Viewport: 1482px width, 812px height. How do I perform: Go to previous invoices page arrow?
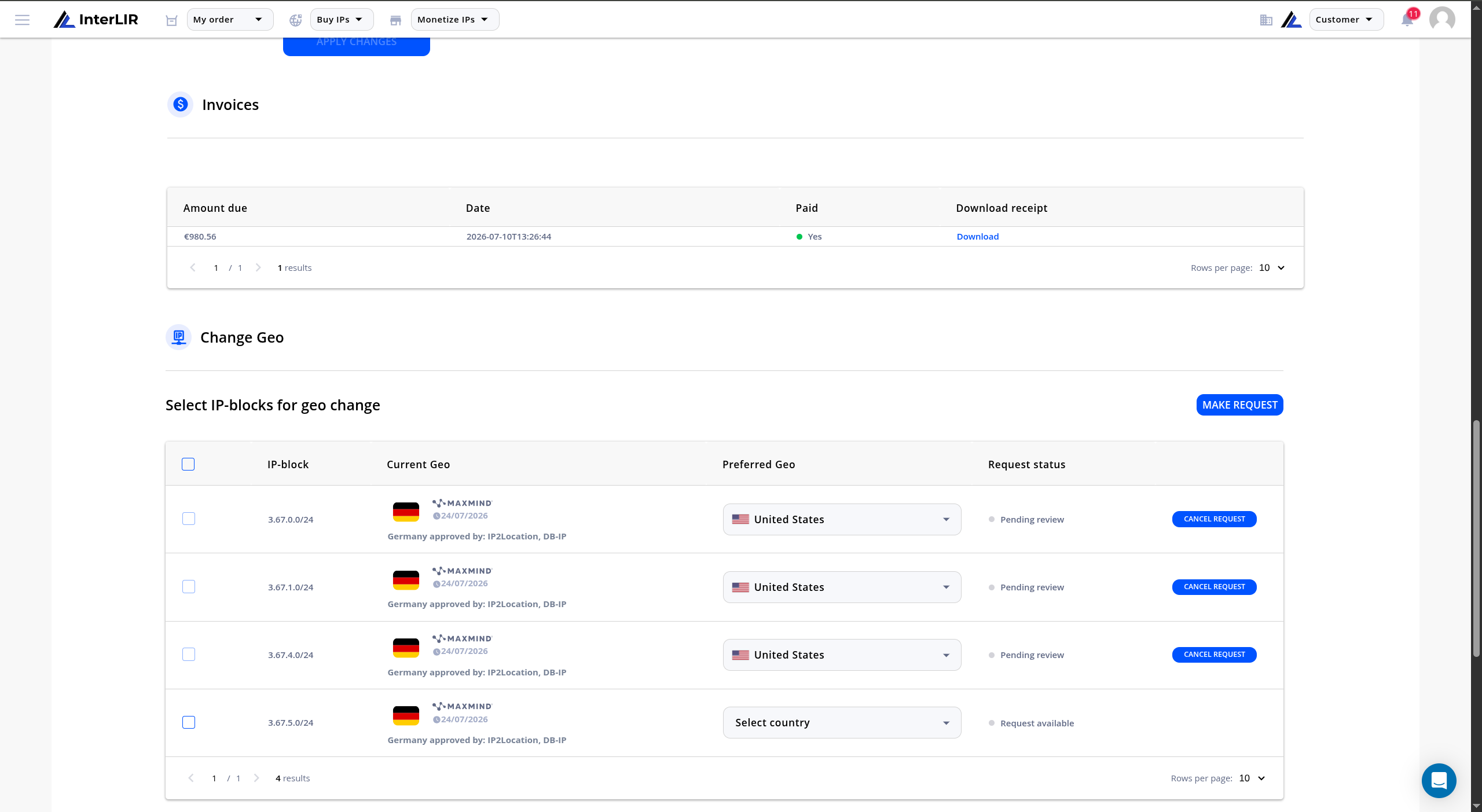click(193, 267)
